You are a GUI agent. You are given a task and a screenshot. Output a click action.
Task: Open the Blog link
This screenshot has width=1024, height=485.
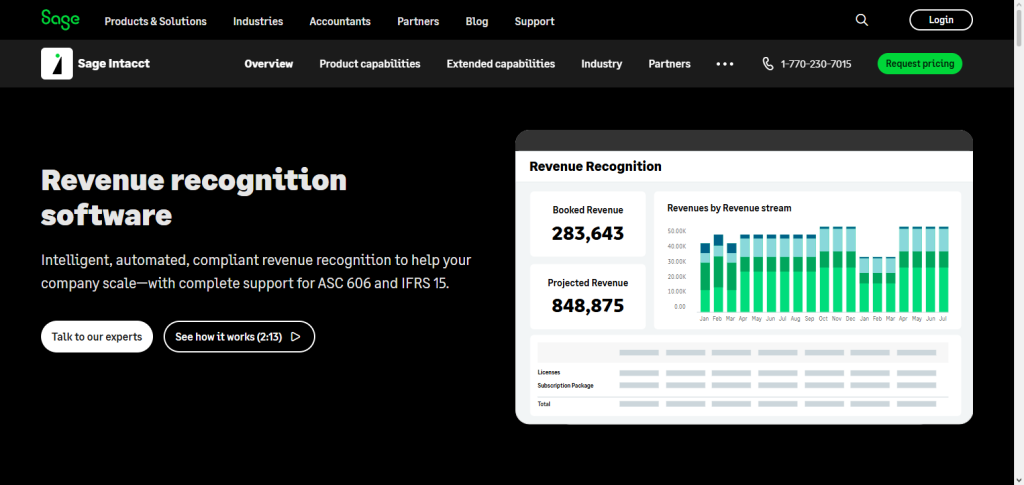tap(477, 21)
